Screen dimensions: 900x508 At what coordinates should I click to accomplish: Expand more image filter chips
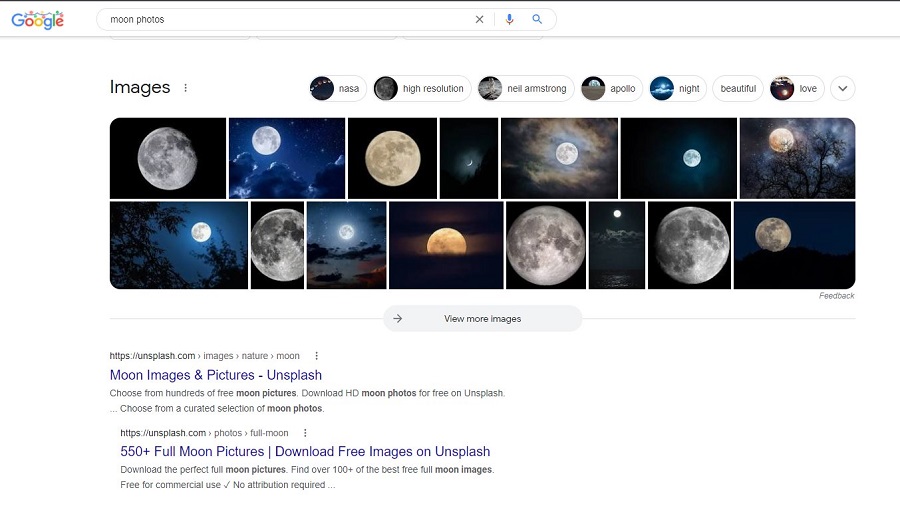pos(843,88)
